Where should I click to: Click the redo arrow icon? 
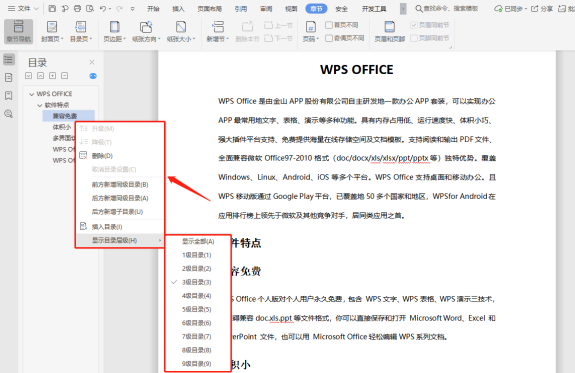(x=119, y=8)
